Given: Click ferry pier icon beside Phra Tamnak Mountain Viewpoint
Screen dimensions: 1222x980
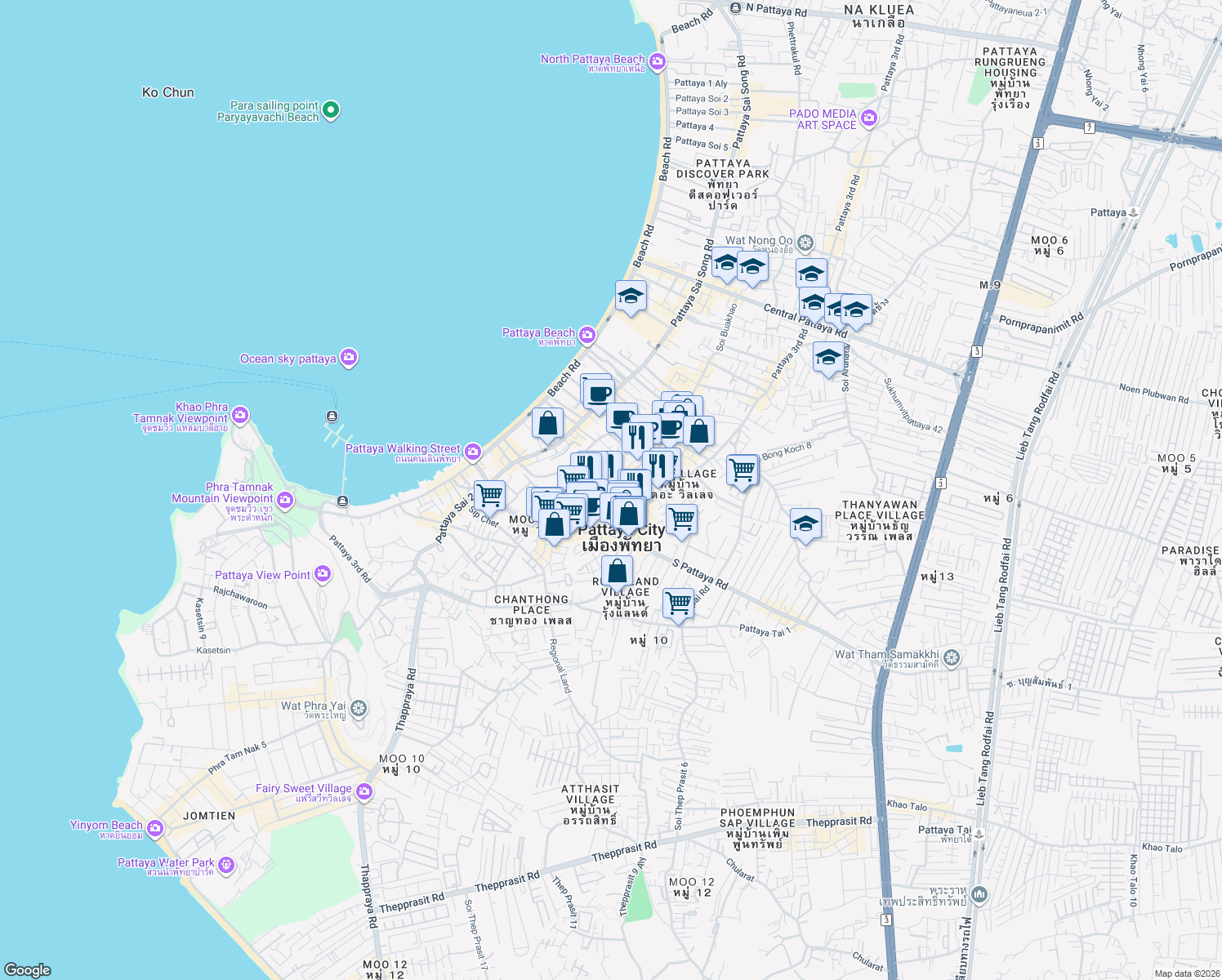Looking at the screenshot, I should point(343,501).
